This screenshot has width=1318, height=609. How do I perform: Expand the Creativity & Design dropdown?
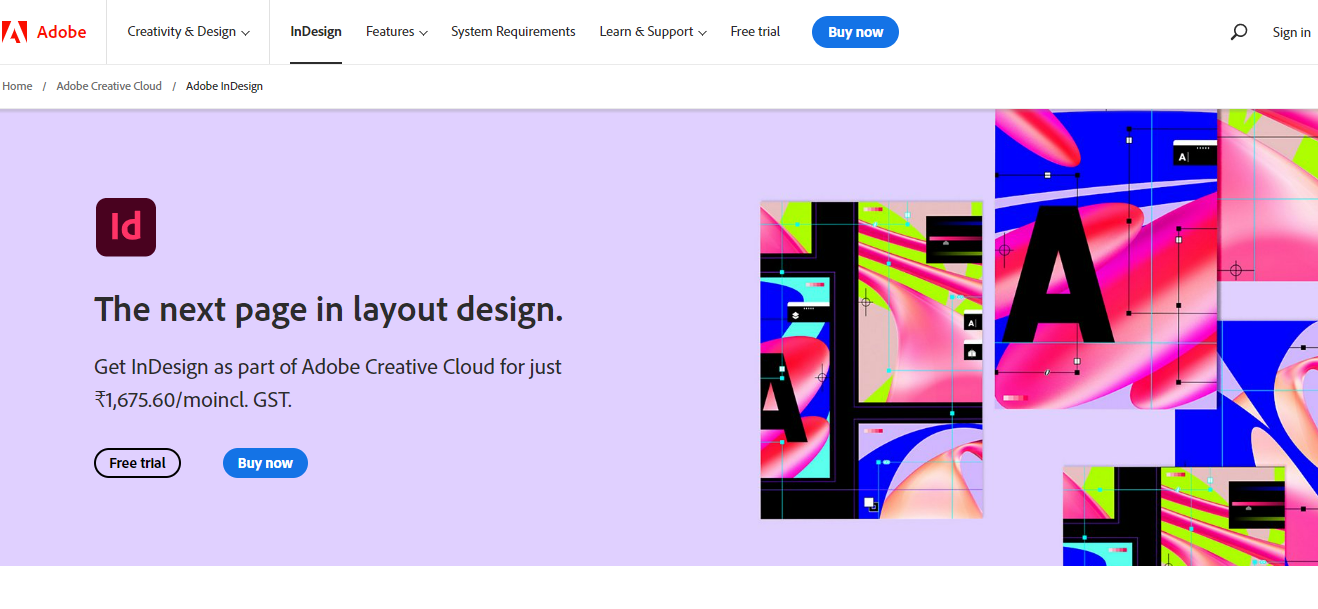[181, 31]
